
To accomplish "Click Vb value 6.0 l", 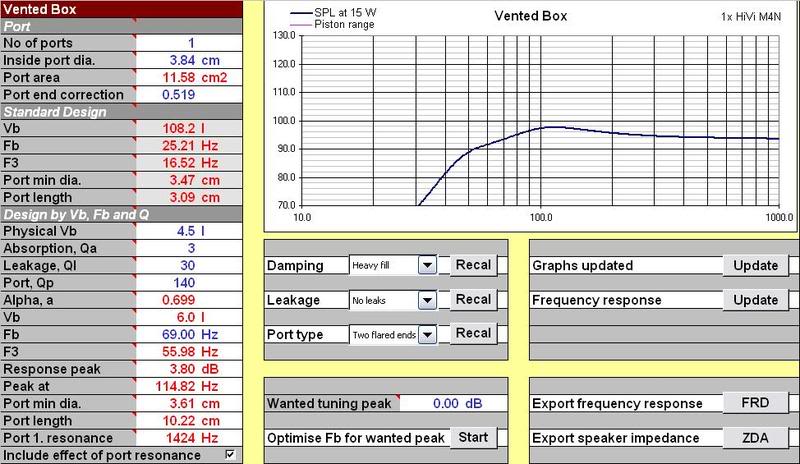I will click(x=190, y=317).
